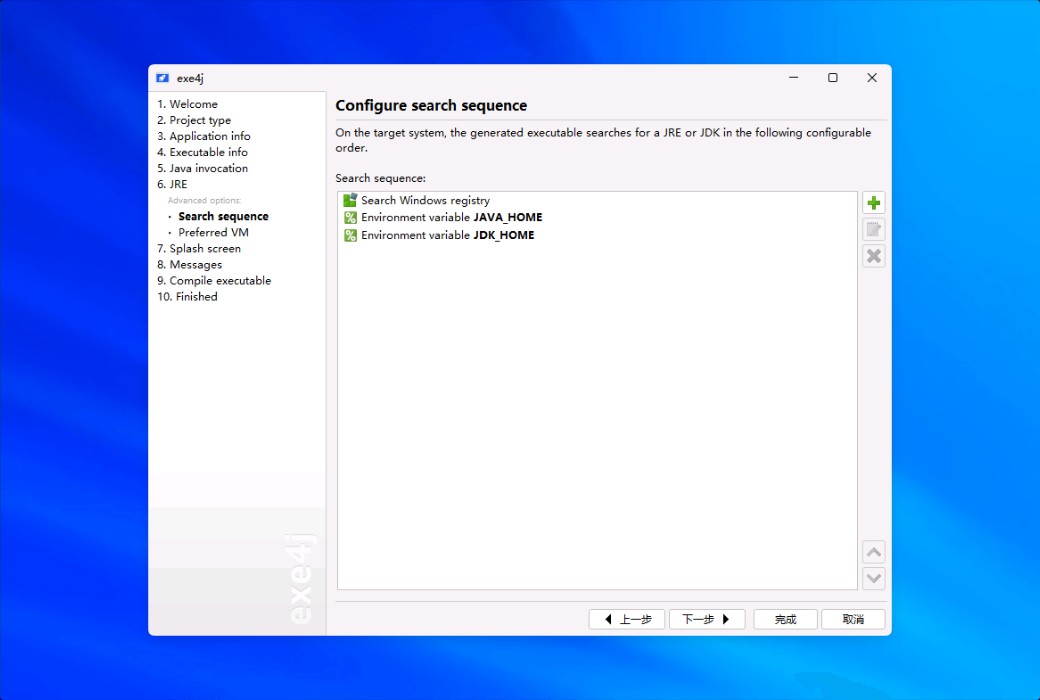Open step 8 Messages
The image size is (1040, 700).
190,264
